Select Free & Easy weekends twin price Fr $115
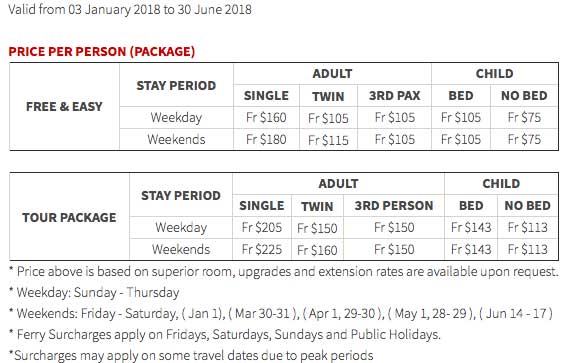 328,140
